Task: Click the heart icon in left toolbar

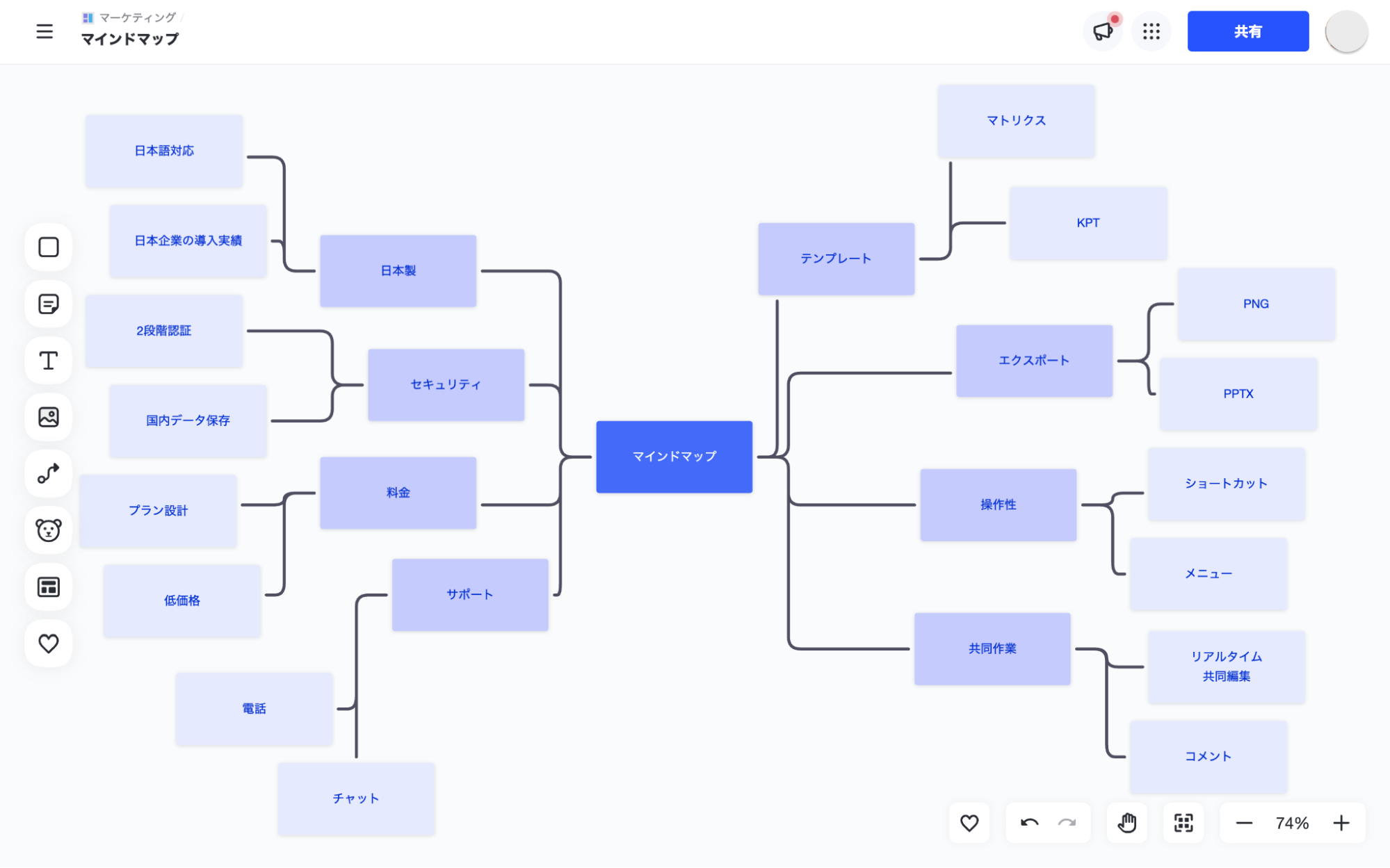Action: tap(49, 644)
